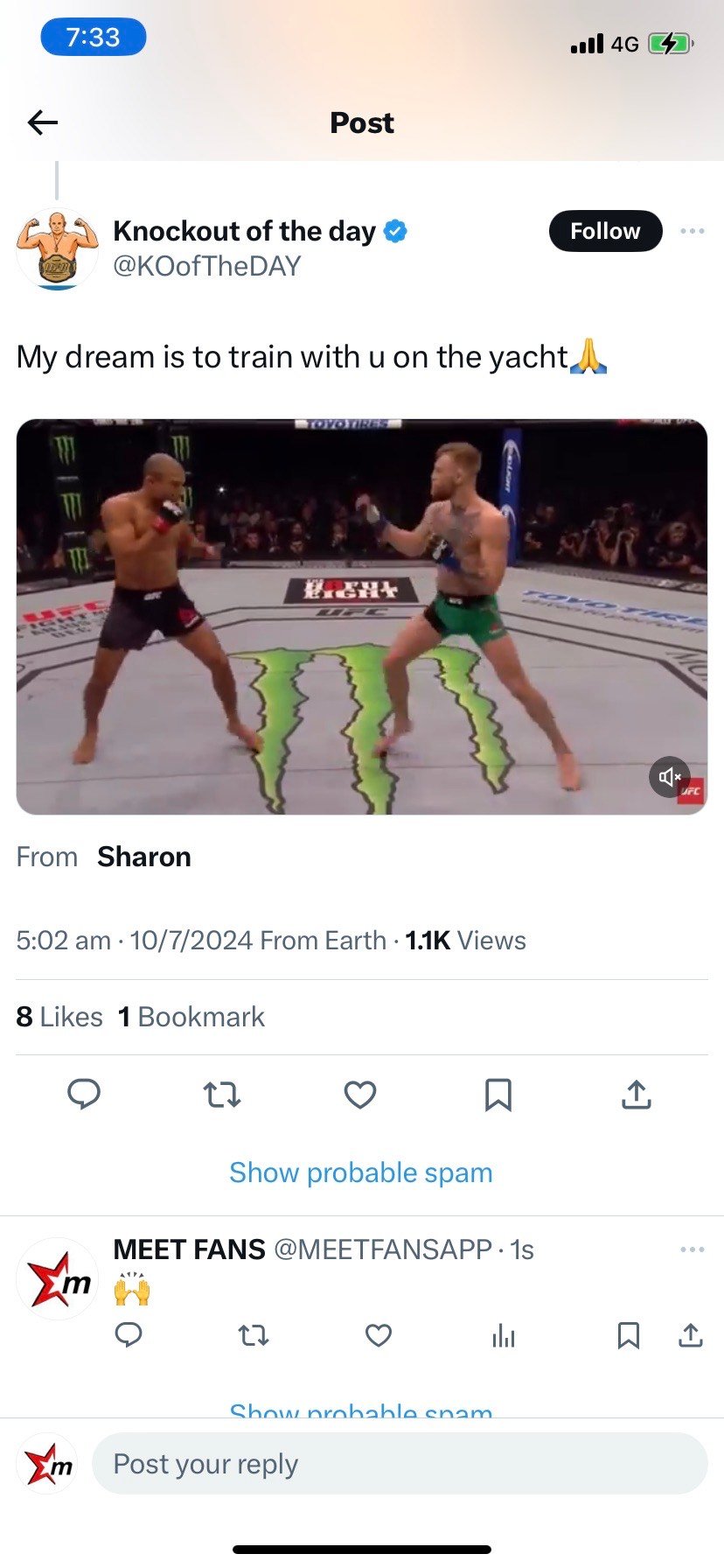Viewport: 724px width, 1568px height.
Task: Tap the Post your reply field
Action: (x=400, y=1464)
